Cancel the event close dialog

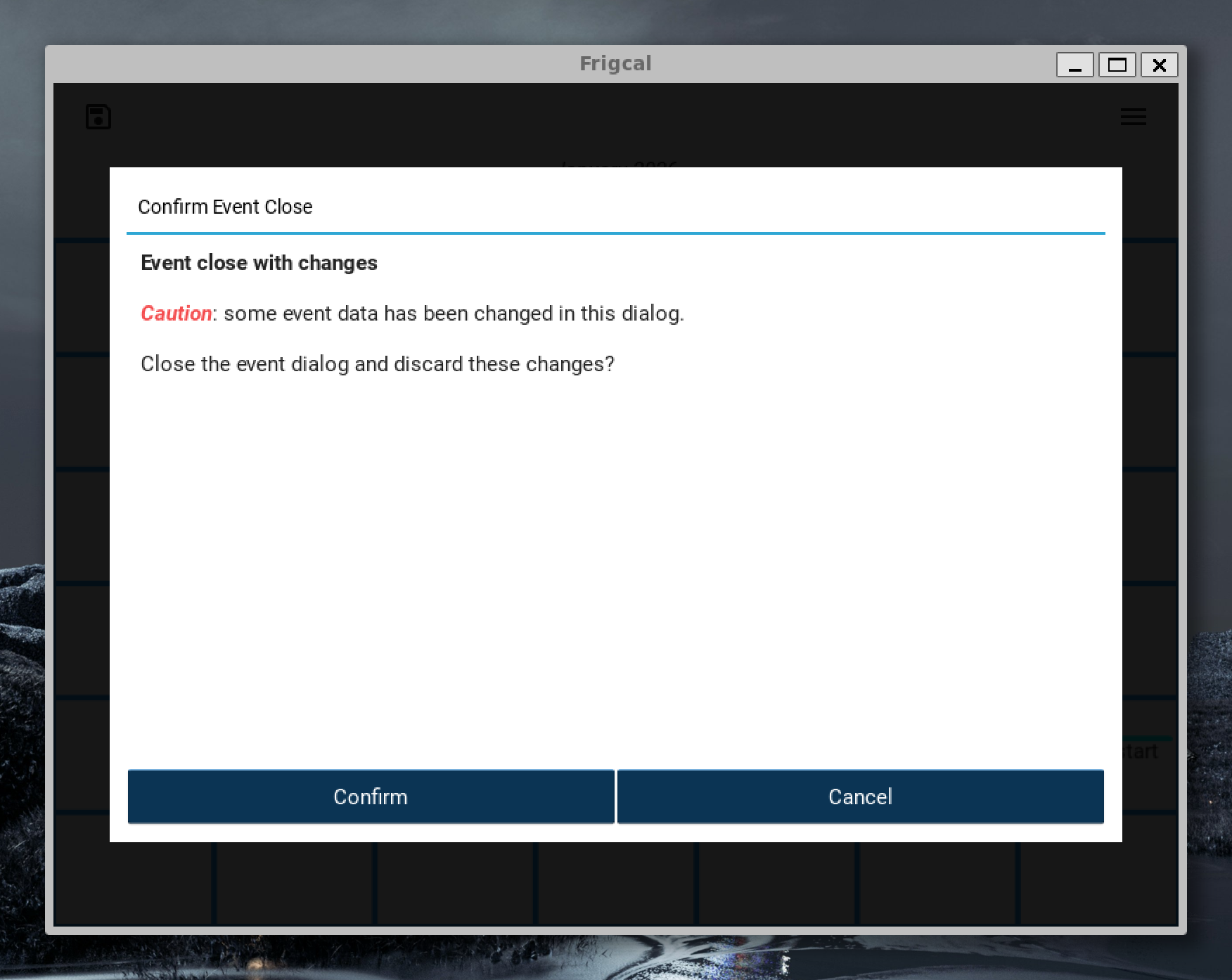(x=860, y=796)
